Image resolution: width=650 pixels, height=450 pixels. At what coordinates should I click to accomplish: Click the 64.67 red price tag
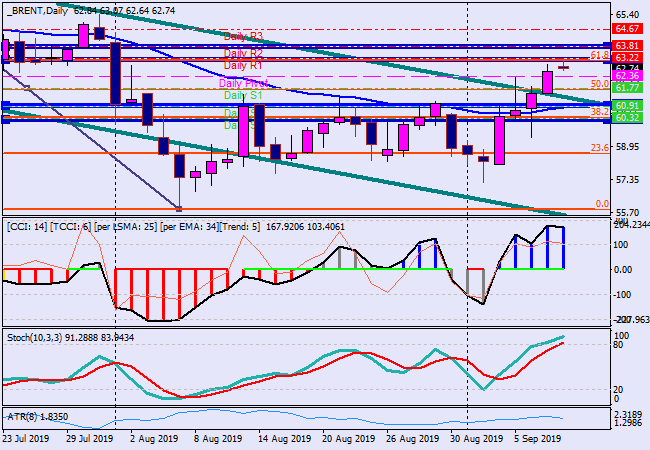[x=627, y=30]
